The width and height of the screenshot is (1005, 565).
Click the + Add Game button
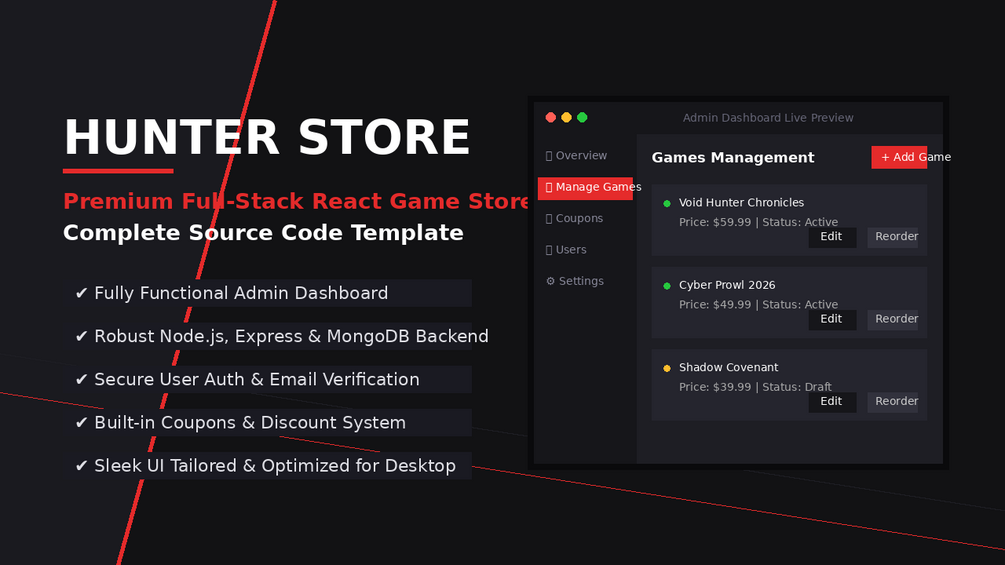899,158
